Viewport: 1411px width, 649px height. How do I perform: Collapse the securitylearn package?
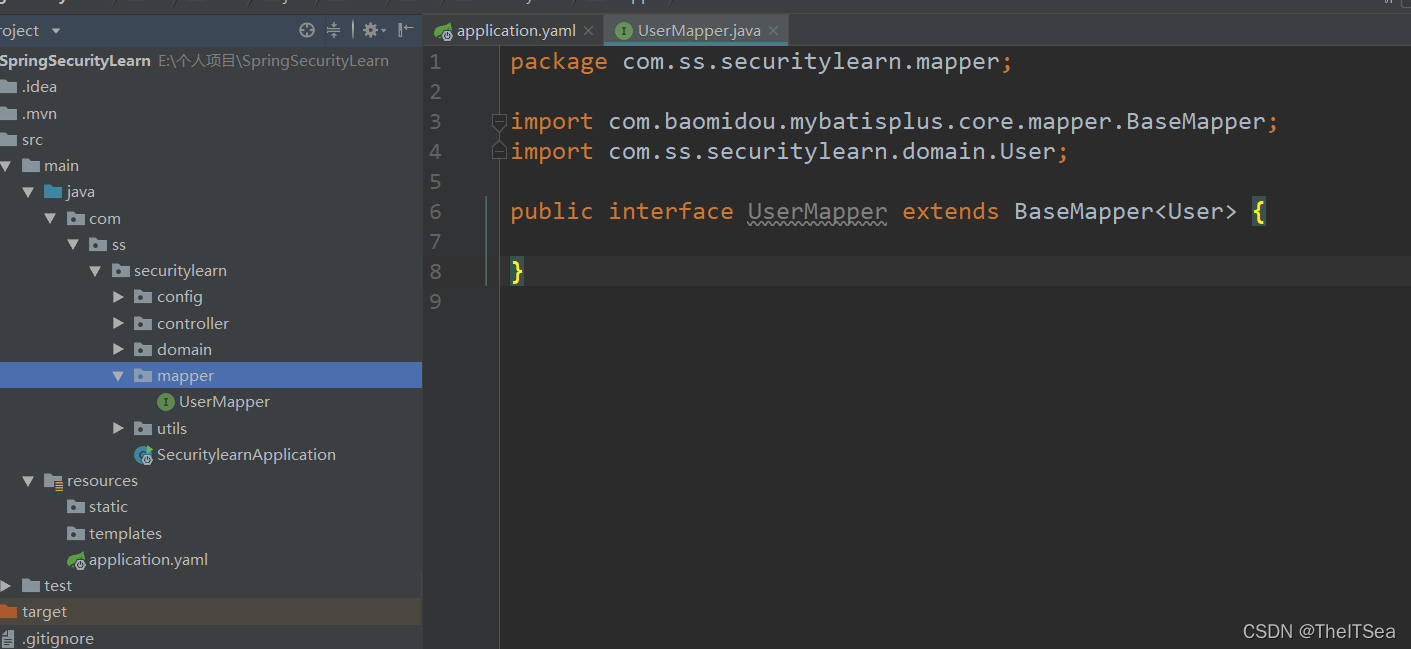point(95,271)
